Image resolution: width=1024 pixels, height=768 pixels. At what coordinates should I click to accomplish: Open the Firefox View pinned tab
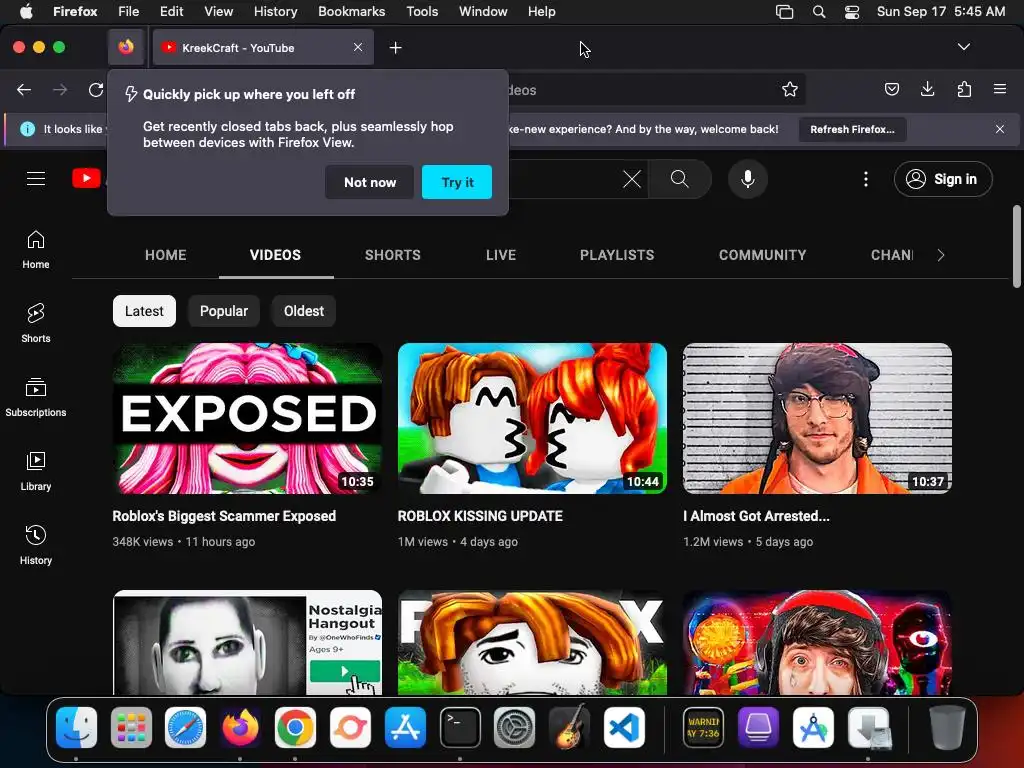126,47
